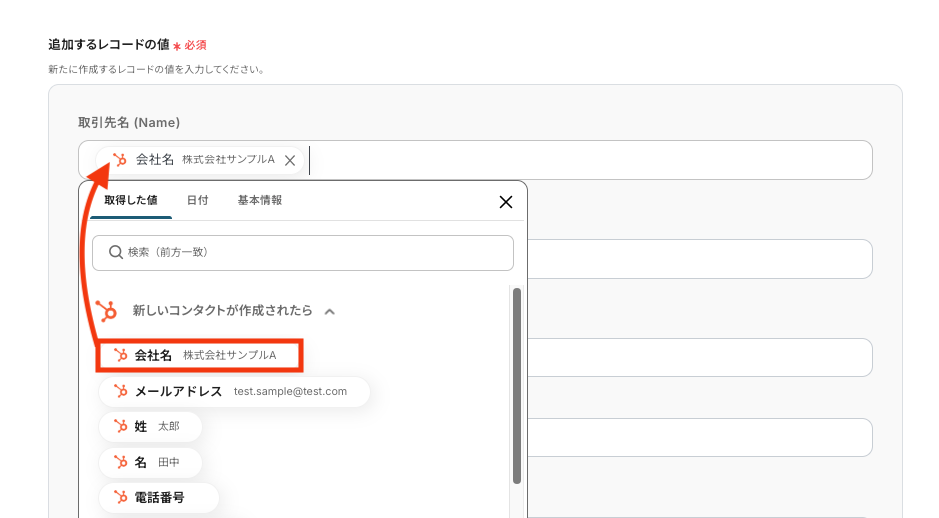939x518 pixels.
Task: Click the red 必須 marker
Action: pyautogui.click(x=190, y=46)
